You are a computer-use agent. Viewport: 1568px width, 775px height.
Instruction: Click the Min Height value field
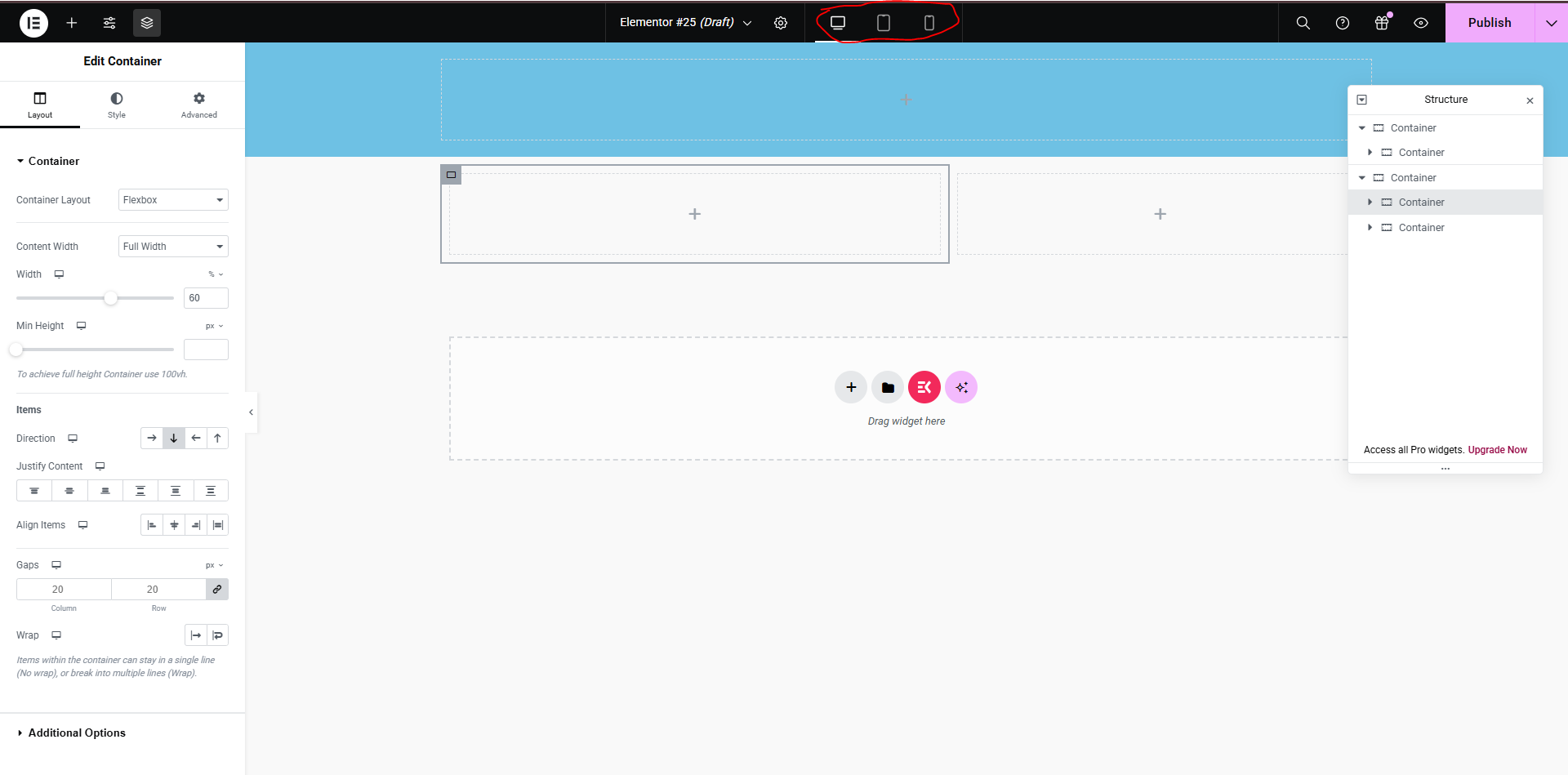206,350
